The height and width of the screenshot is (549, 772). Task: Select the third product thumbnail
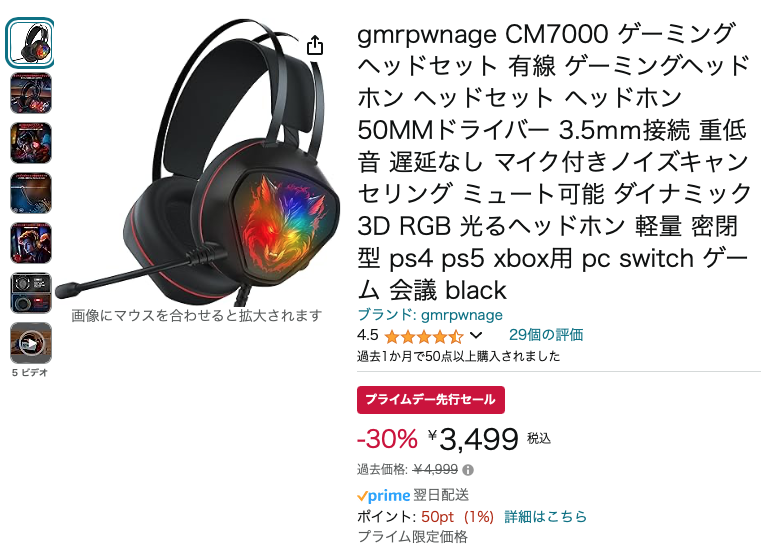tap(31, 143)
